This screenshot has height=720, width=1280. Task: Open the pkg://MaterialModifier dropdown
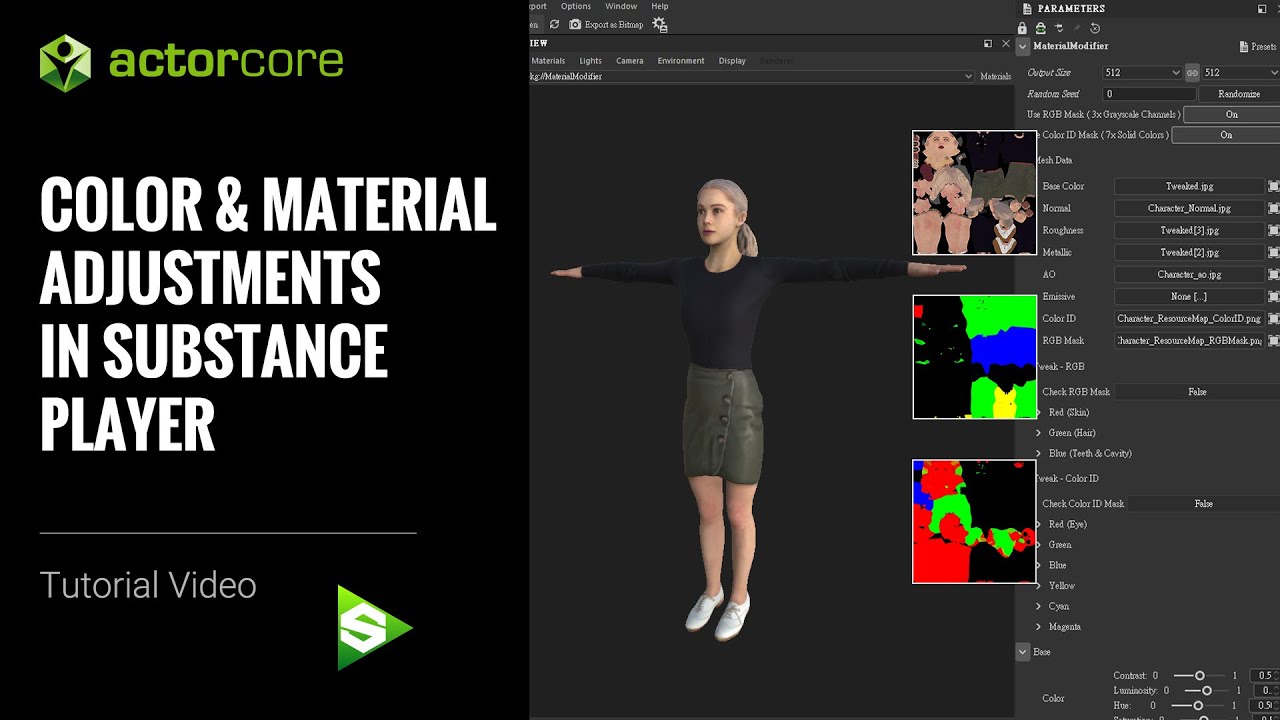tap(752, 76)
